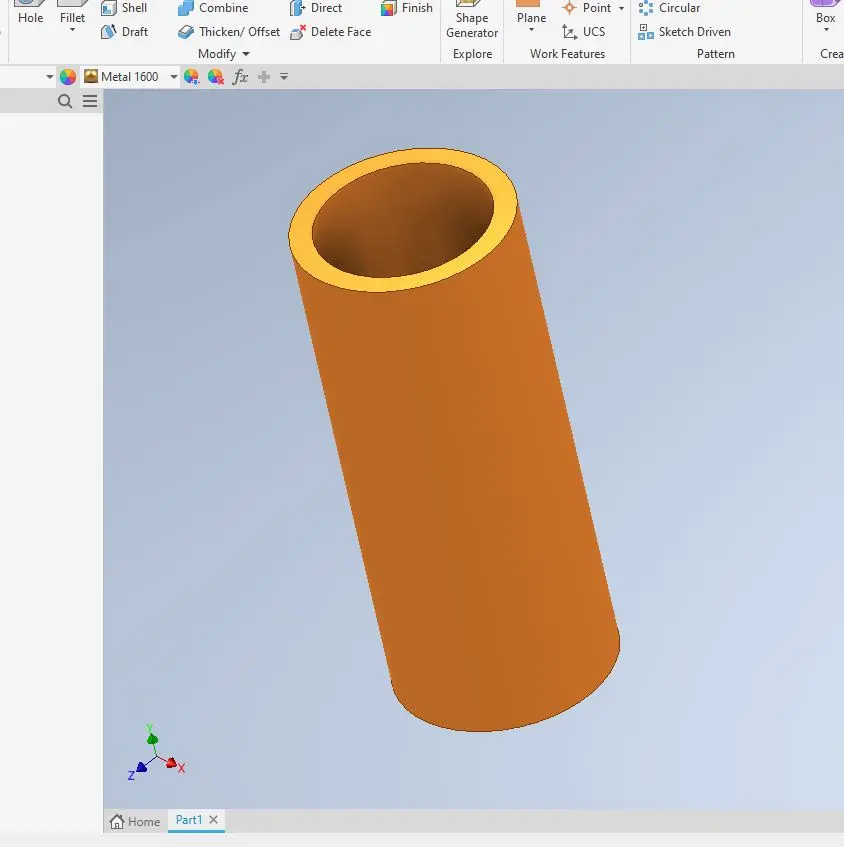Image resolution: width=844 pixels, height=847 pixels.
Task: Close the Part1 document tab
Action: click(213, 820)
